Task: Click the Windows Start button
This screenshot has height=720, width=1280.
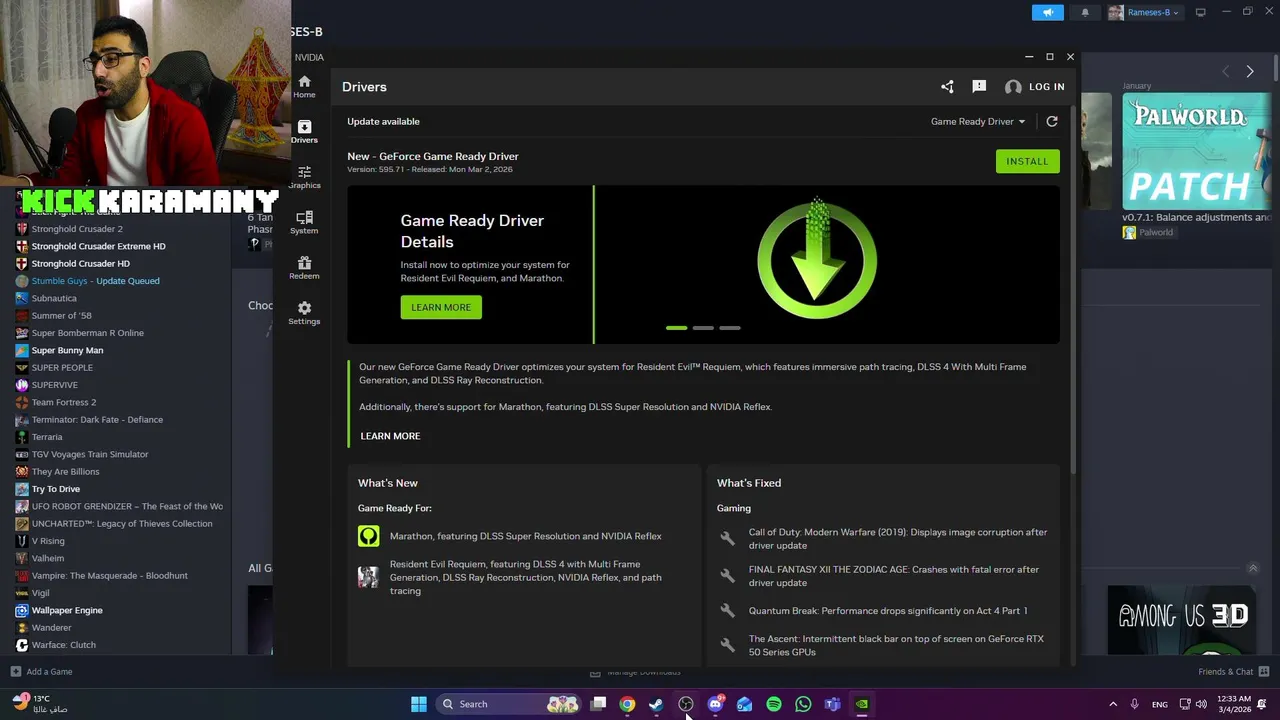Action: (419, 704)
